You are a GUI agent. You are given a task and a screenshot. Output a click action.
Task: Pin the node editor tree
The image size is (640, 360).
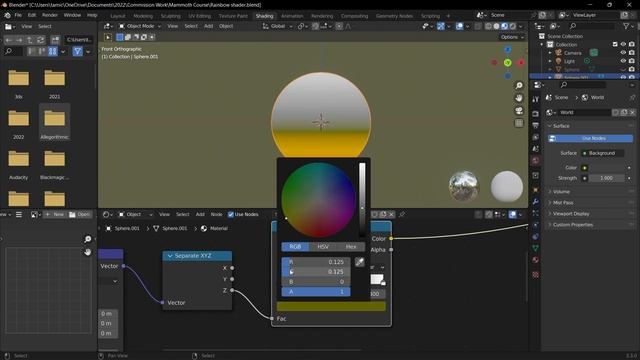tap(402, 214)
